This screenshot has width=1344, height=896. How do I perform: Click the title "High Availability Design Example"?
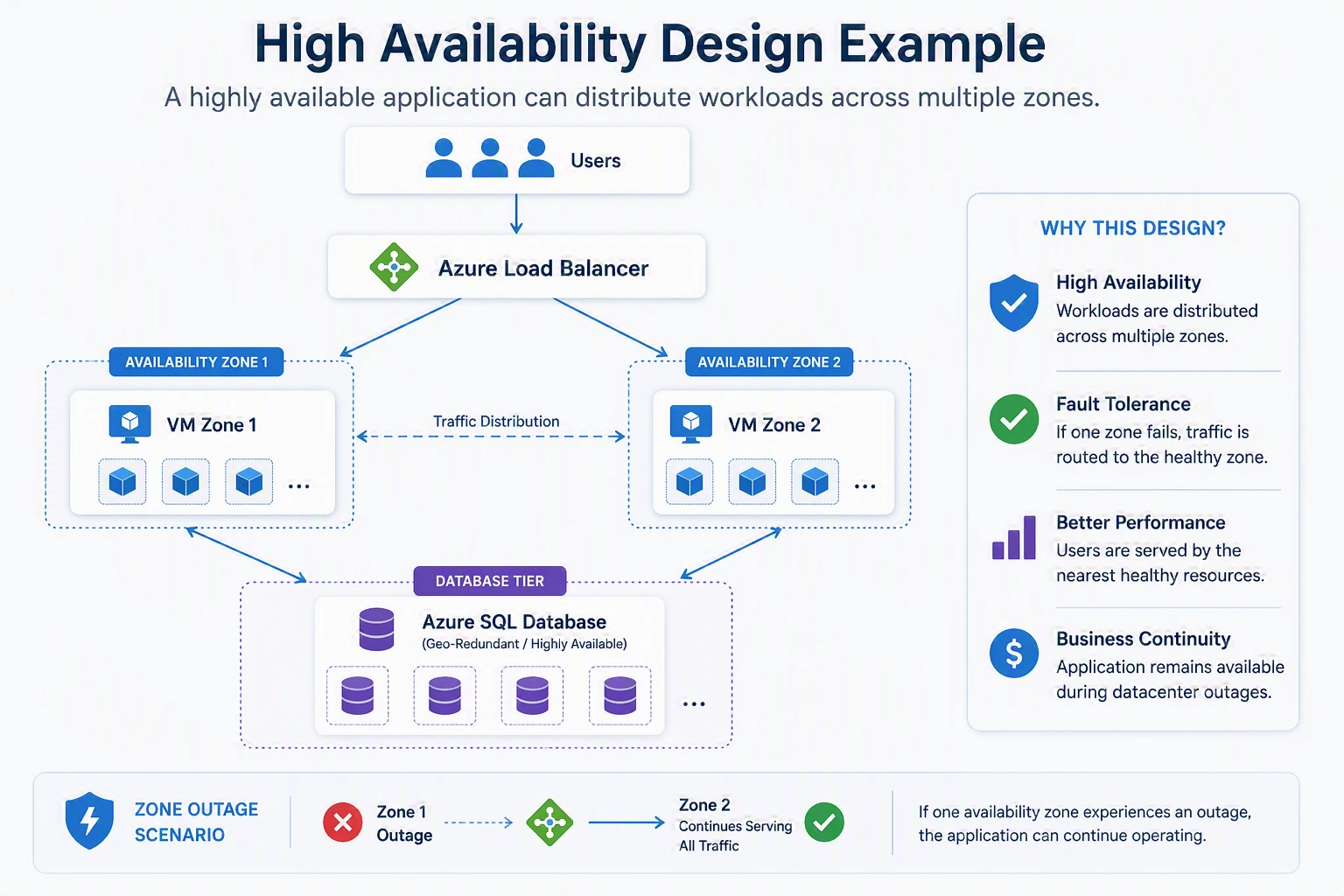(x=649, y=44)
